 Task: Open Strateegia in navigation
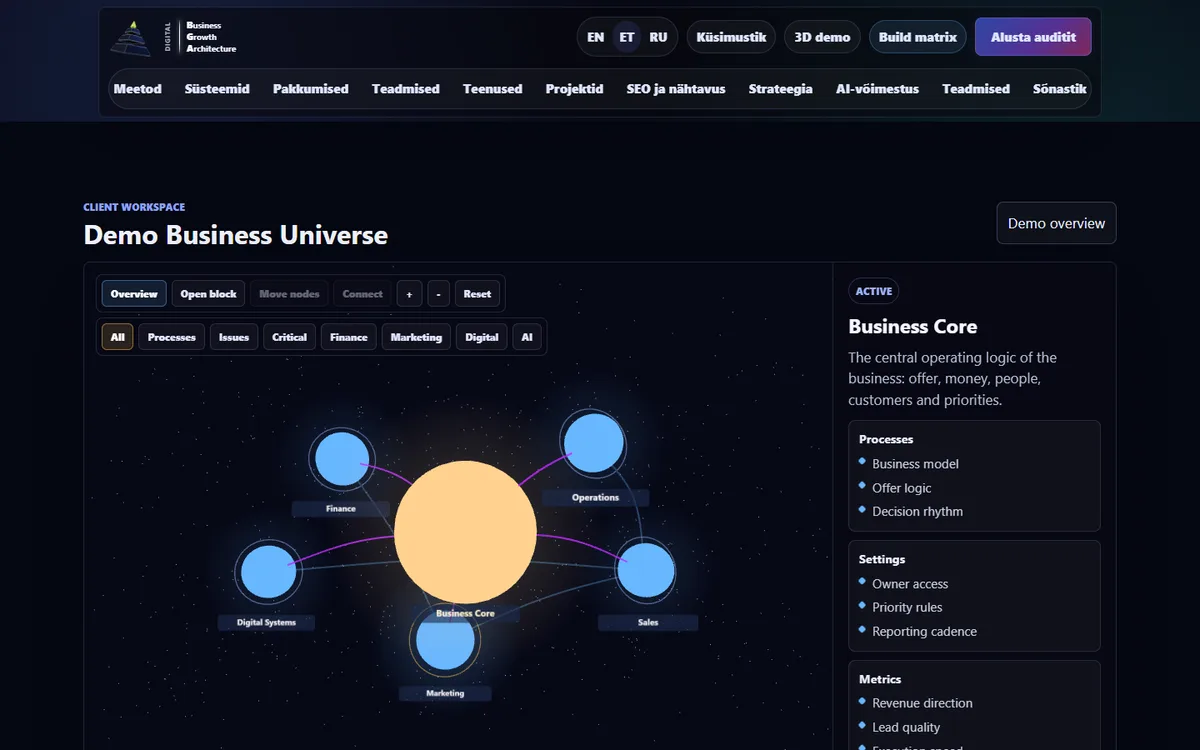781,89
